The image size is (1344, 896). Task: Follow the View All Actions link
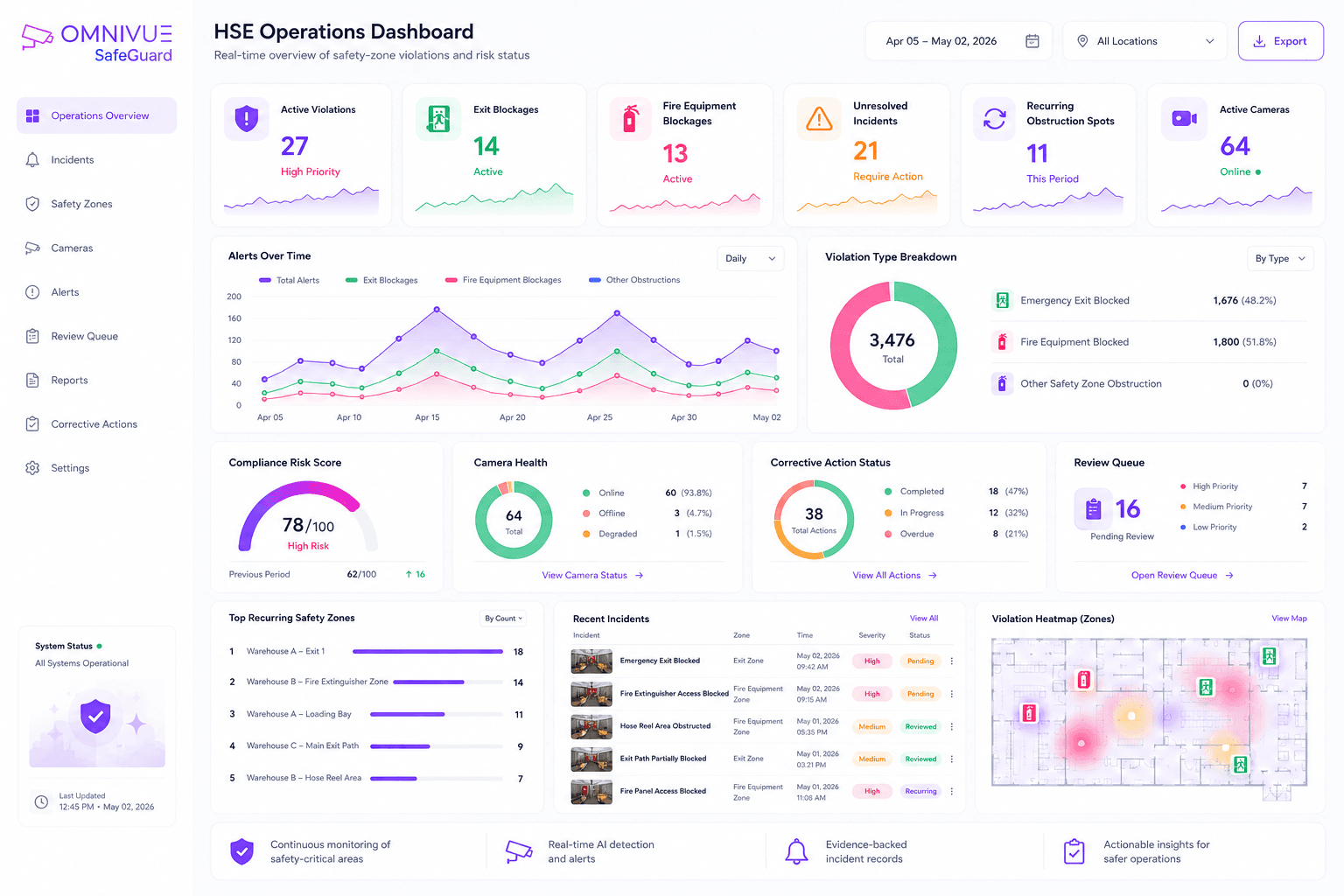[894, 575]
